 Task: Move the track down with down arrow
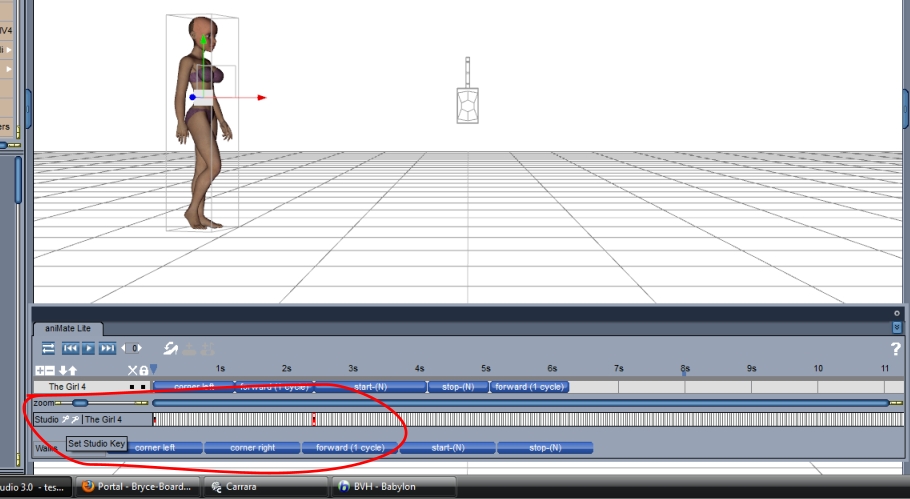pyautogui.click(x=62, y=370)
